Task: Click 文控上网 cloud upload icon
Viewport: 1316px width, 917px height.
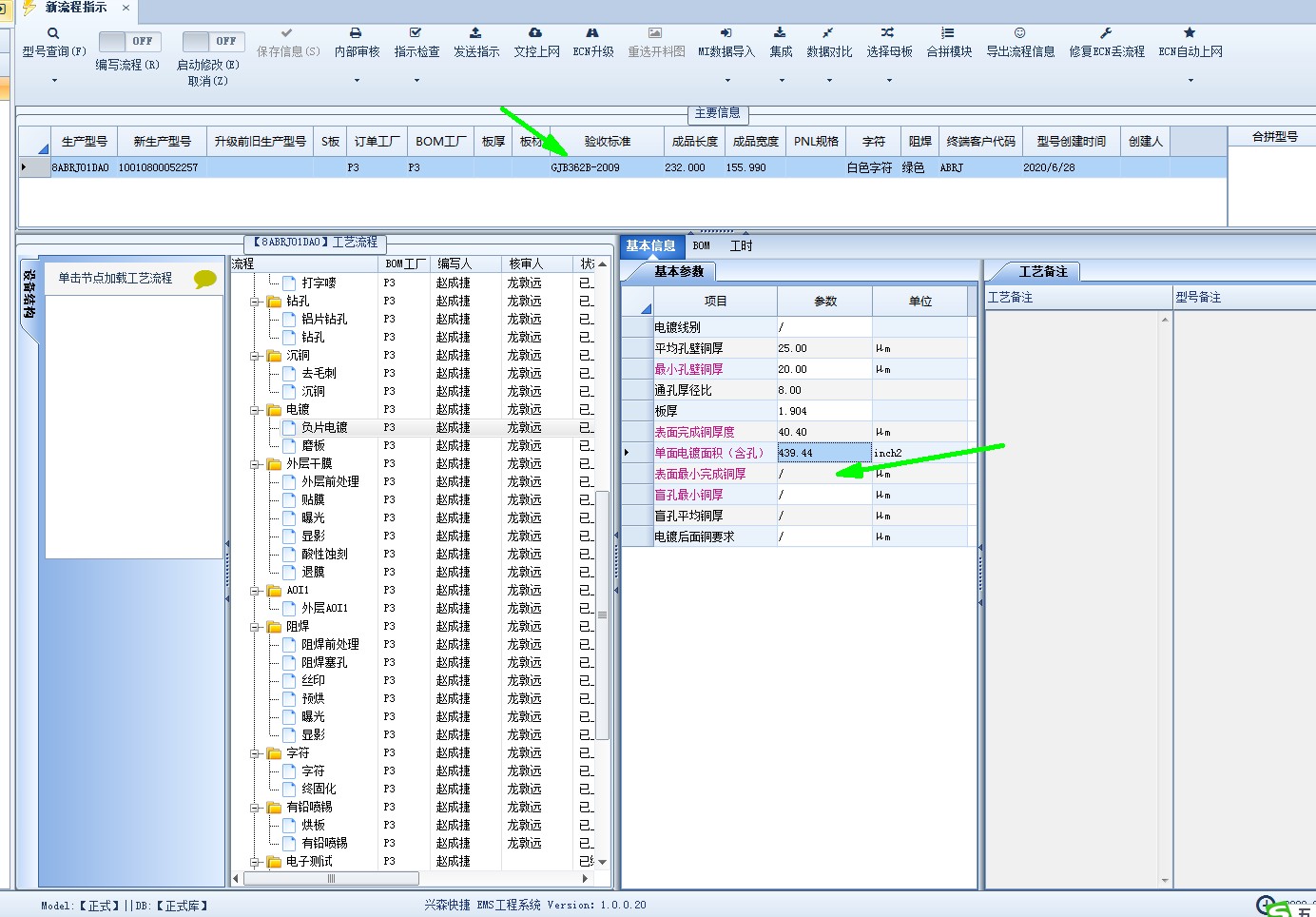Action: (x=535, y=33)
